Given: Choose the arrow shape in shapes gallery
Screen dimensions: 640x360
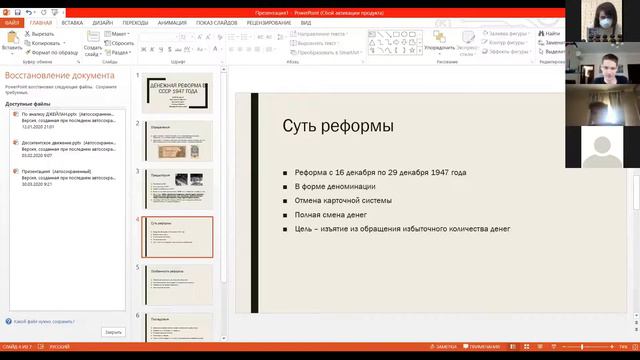Looking at the screenshot, I should click(x=388, y=34).
